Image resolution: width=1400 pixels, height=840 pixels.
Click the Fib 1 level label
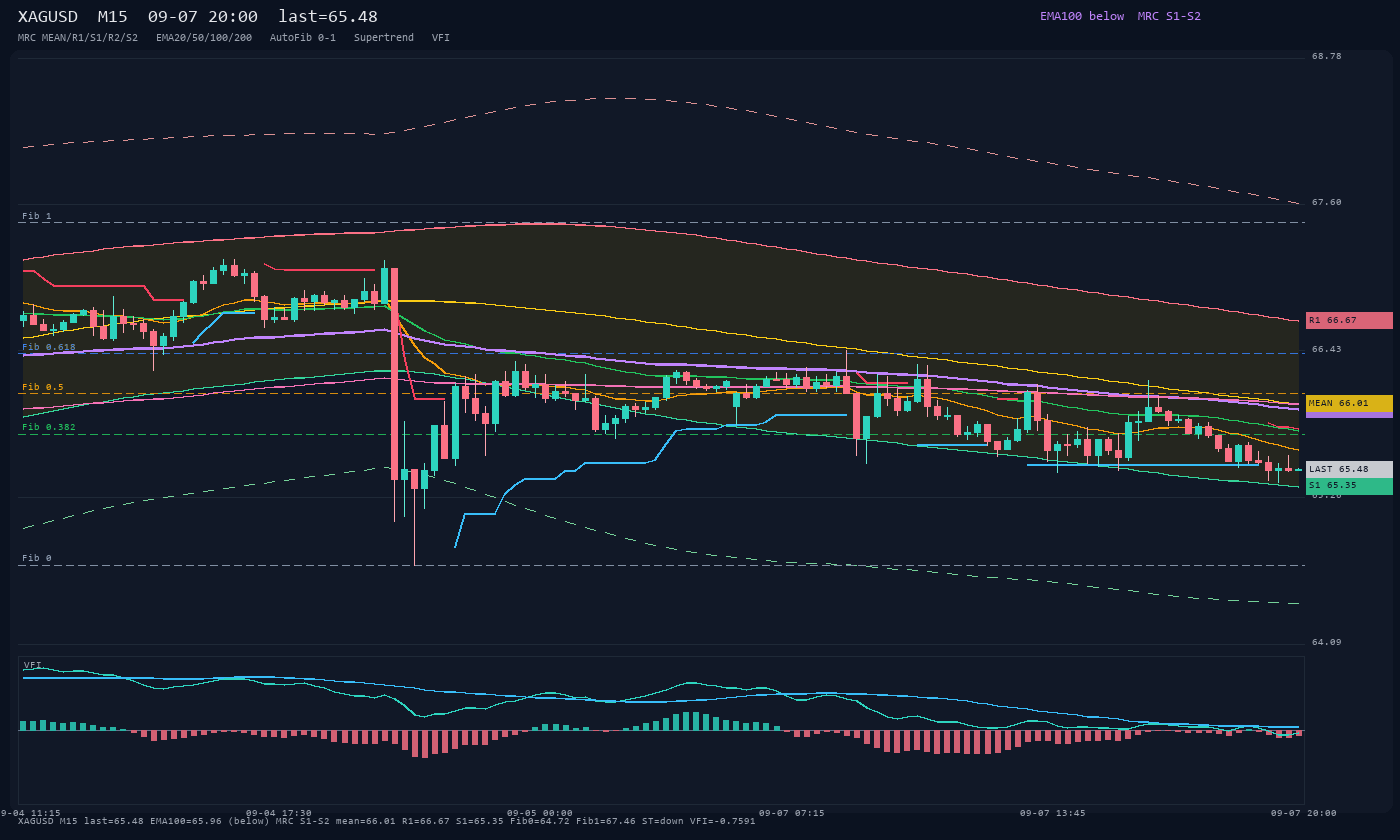[37, 216]
